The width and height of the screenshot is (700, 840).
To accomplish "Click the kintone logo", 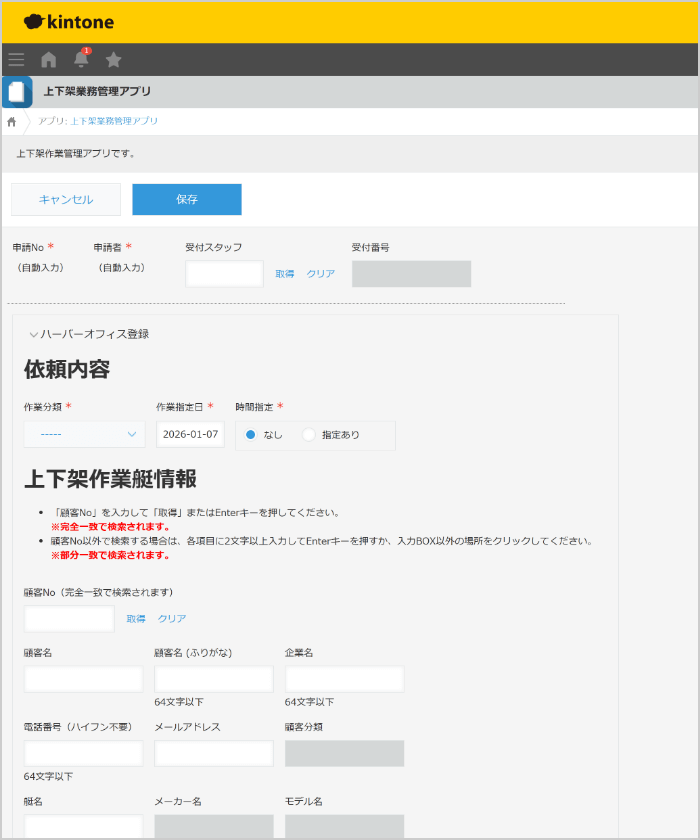I will tap(68, 21).
